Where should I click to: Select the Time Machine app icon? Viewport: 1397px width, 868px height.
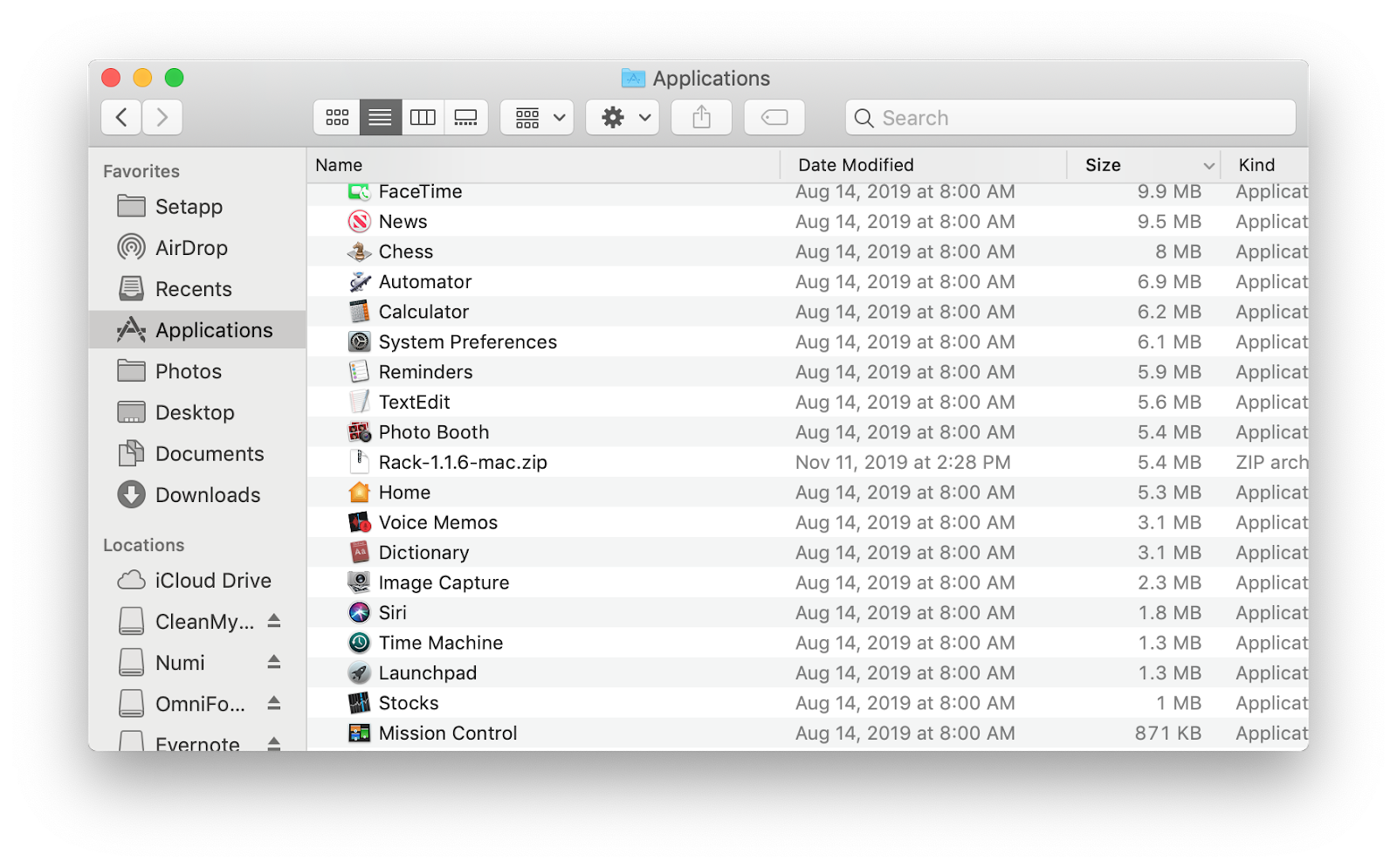360,643
